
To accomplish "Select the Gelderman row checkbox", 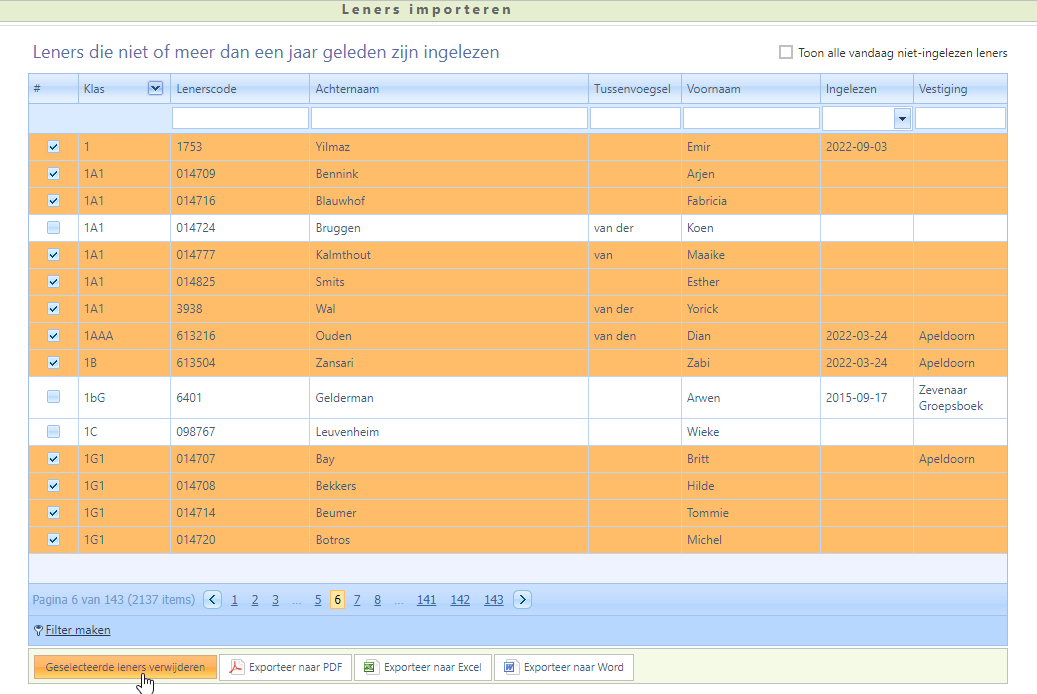I will click(x=54, y=397).
